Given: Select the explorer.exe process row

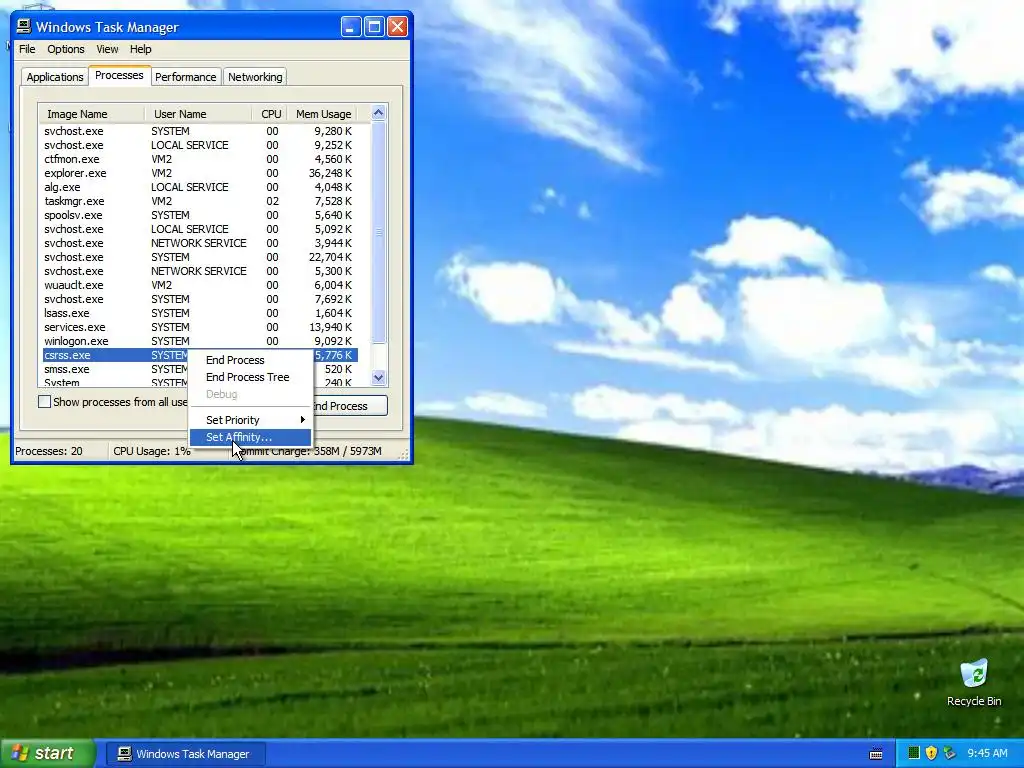Looking at the screenshot, I should pos(199,173).
